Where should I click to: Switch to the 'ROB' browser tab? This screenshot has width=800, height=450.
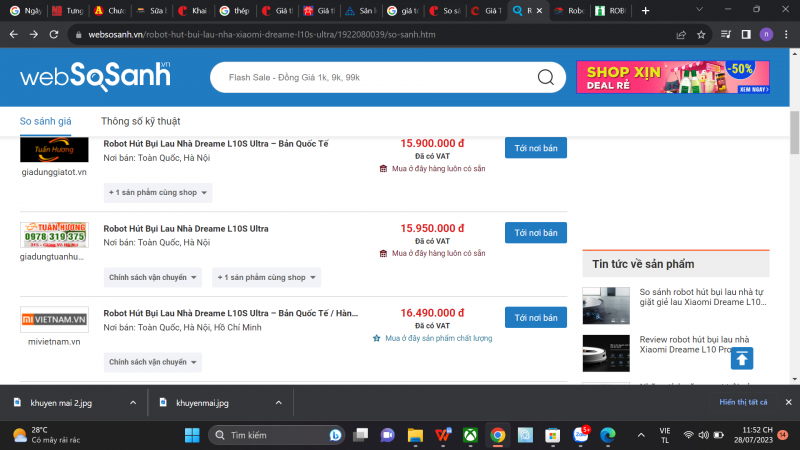pyautogui.click(x=612, y=11)
